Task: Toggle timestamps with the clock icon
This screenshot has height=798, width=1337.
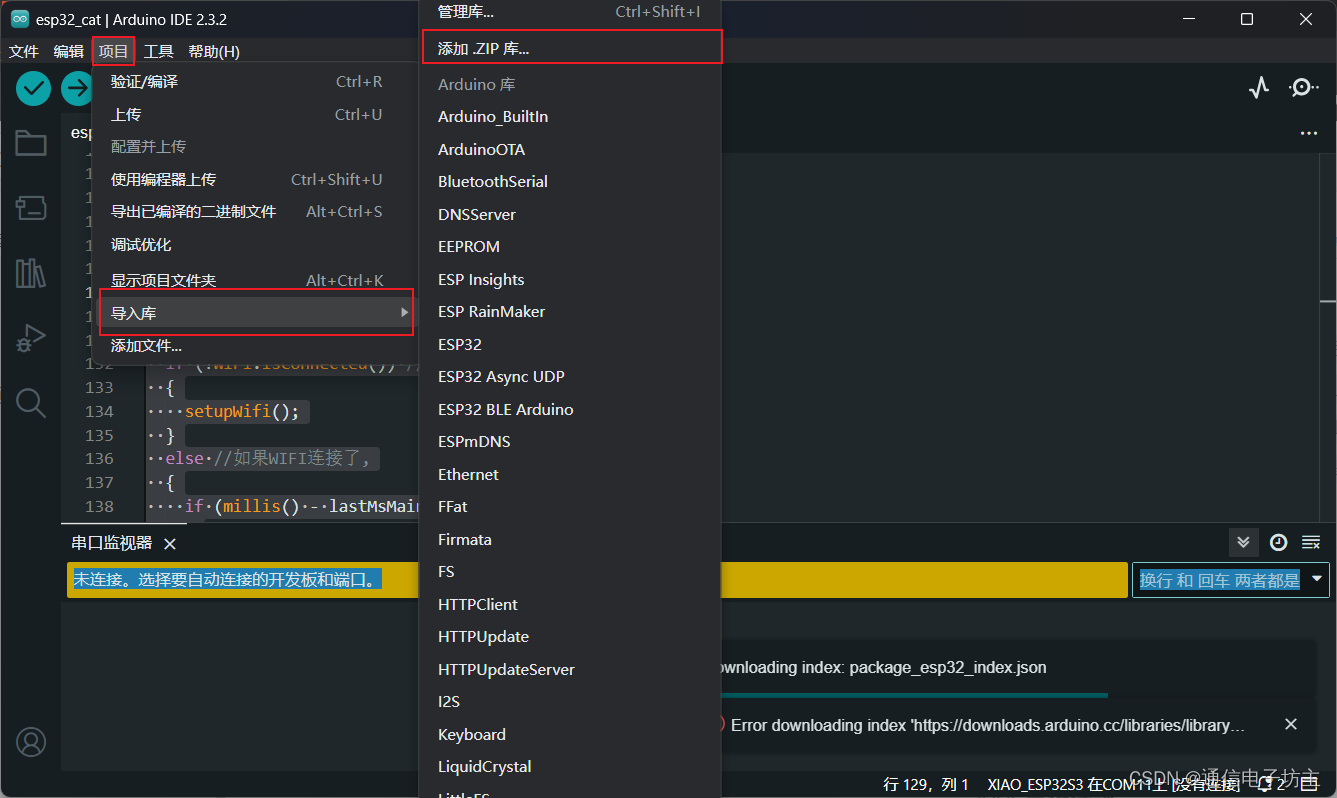Action: click(x=1278, y=542)
